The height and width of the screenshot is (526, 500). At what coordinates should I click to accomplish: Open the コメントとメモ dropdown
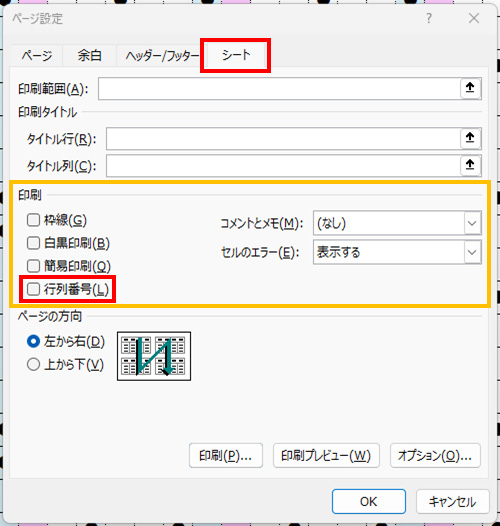[x=397, y=223]
